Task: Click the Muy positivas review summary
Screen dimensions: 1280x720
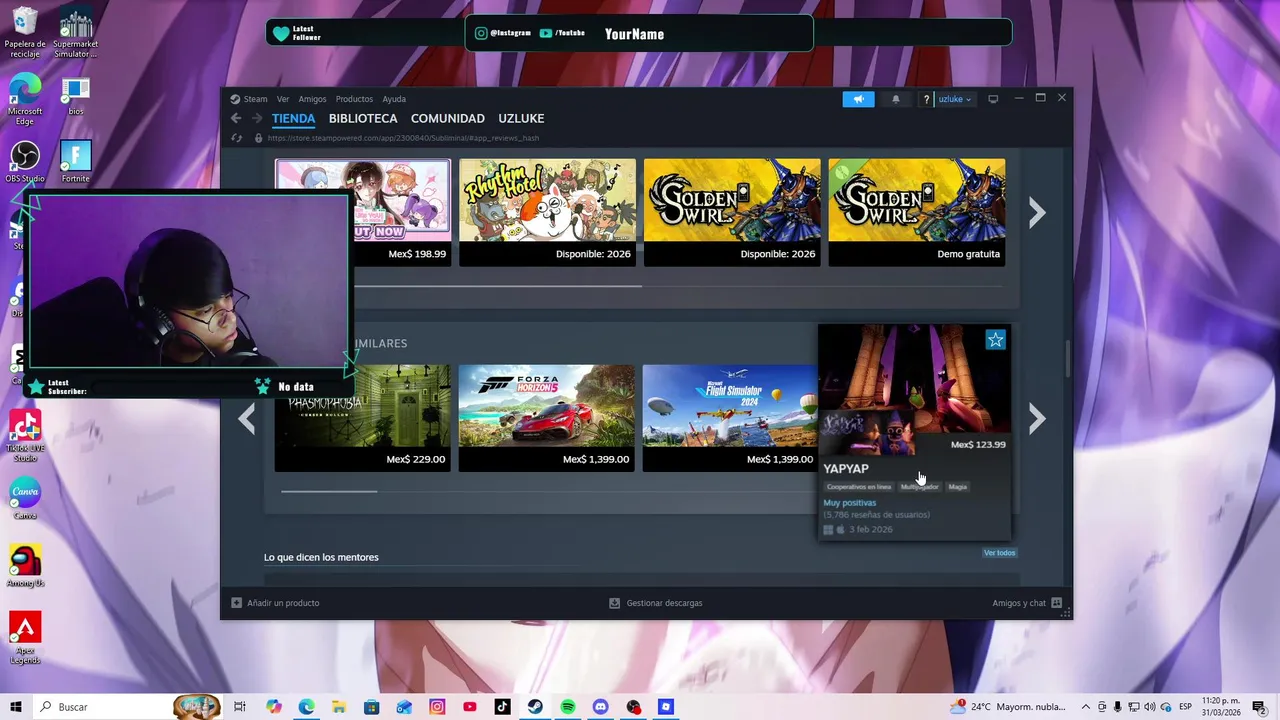Action: click(x=850, y=503)
